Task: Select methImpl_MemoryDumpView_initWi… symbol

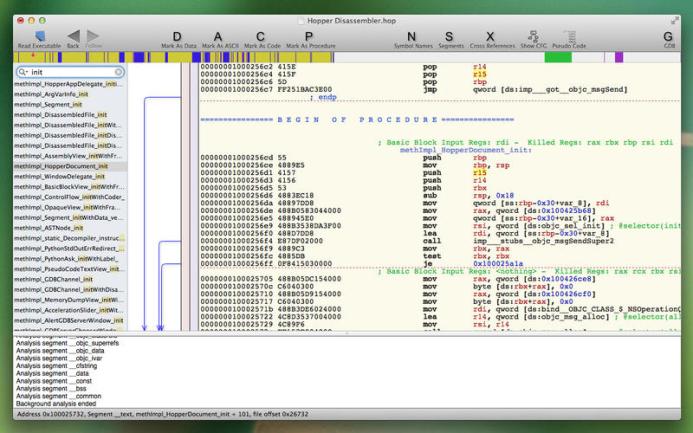Action: point(70,300)
